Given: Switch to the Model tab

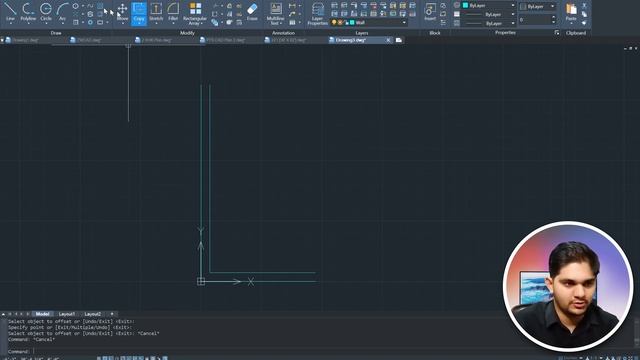Looking at the screenshot, I should [x=42, y=314].
